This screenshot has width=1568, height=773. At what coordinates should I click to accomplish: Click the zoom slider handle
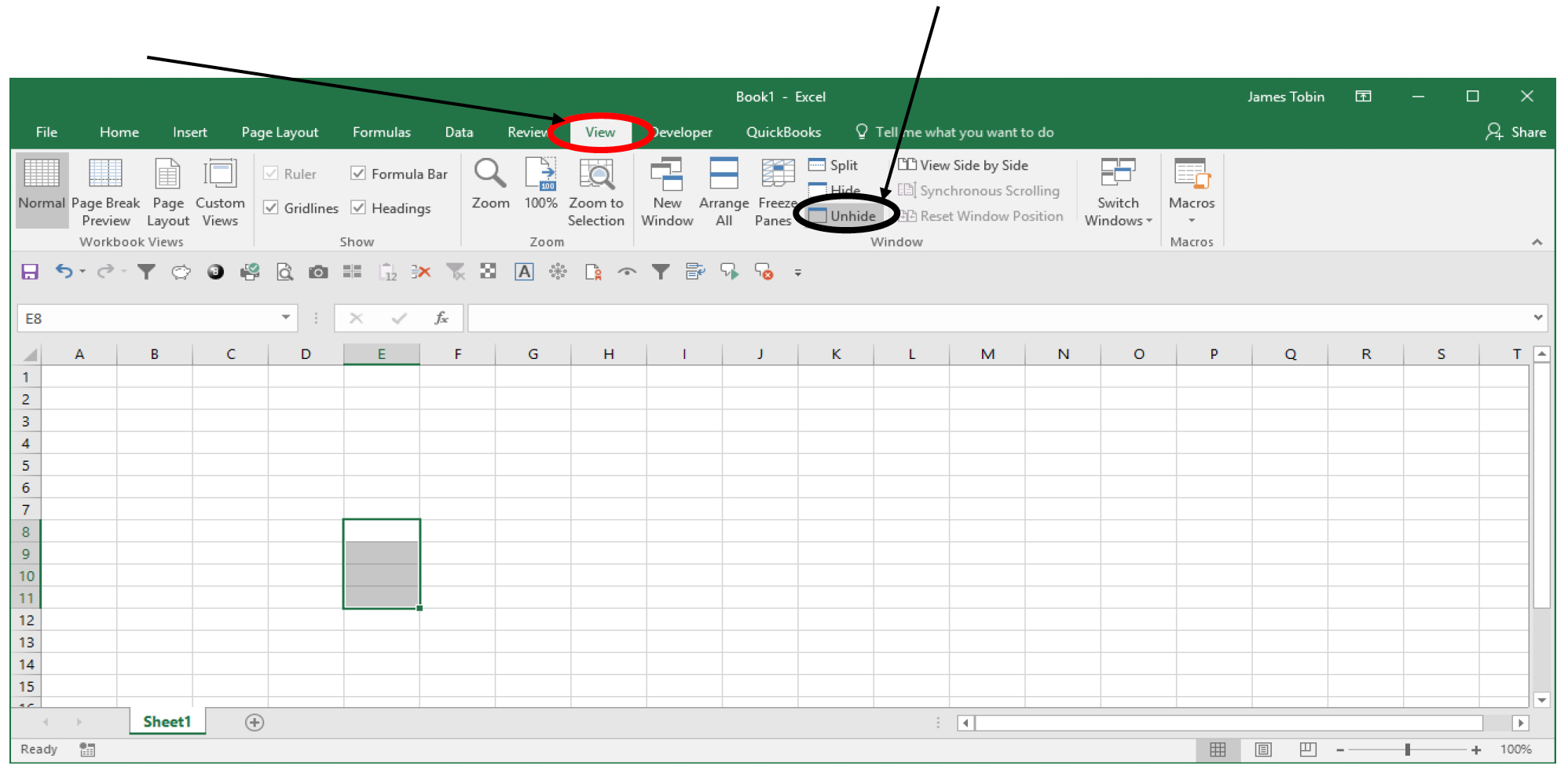coord(1407,749)
